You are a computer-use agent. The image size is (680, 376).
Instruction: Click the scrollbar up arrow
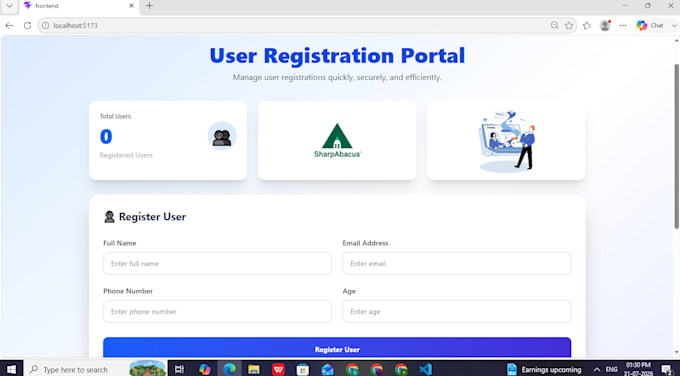click(677, 40)
